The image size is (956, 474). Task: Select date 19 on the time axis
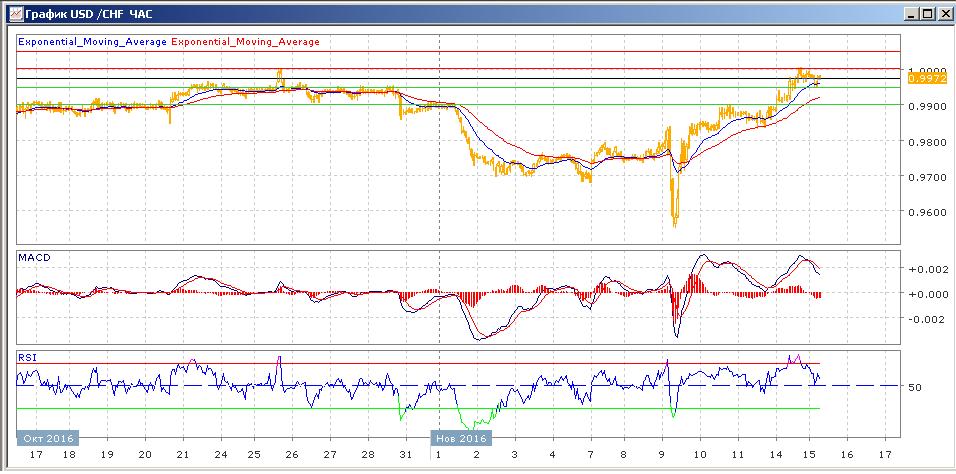(107, 455)
